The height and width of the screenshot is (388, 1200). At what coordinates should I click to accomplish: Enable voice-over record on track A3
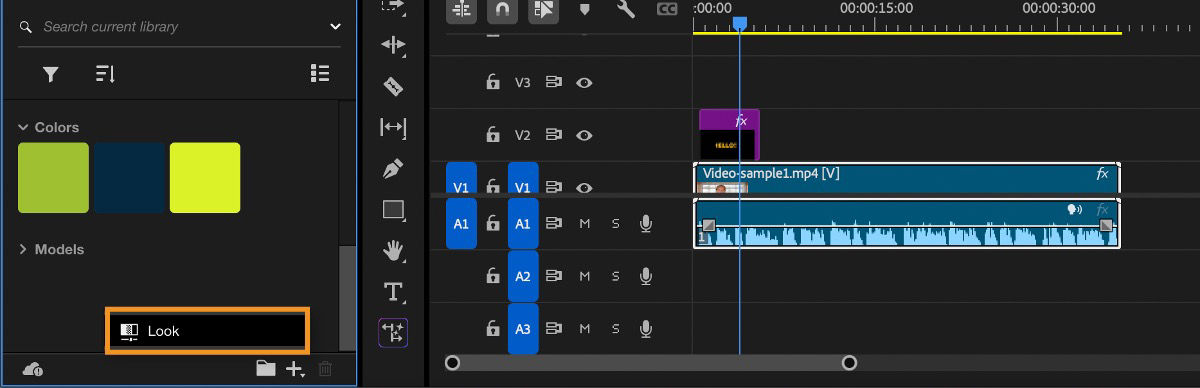(x=646, y=328)
